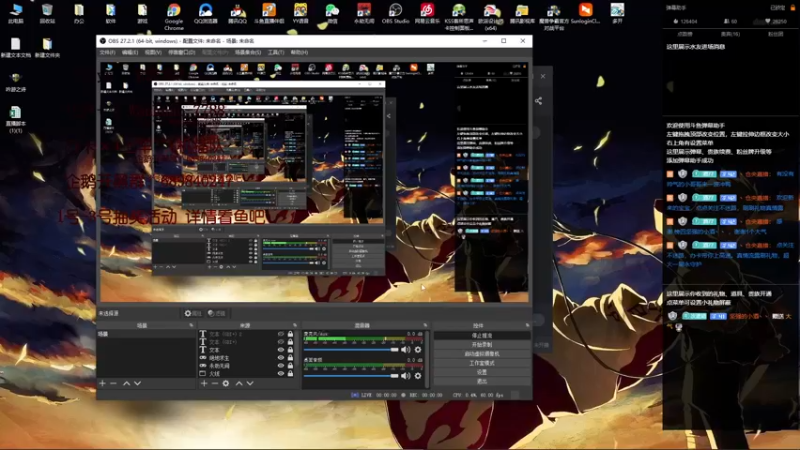
Task: Open the 帮助(H) menu in OBS
Action: pos(299,53)
